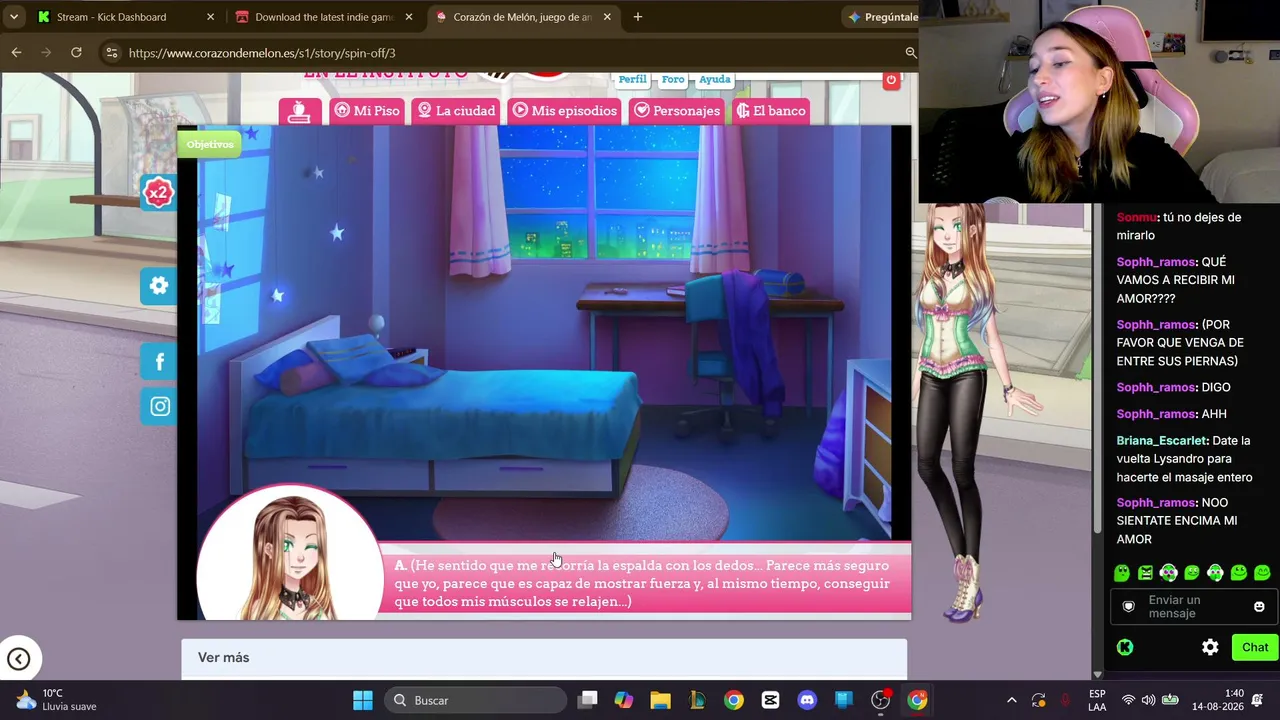Screen dimensions: 1280x720
Task: Open the emoji picker in chat input
Action: coord(1259,606)
